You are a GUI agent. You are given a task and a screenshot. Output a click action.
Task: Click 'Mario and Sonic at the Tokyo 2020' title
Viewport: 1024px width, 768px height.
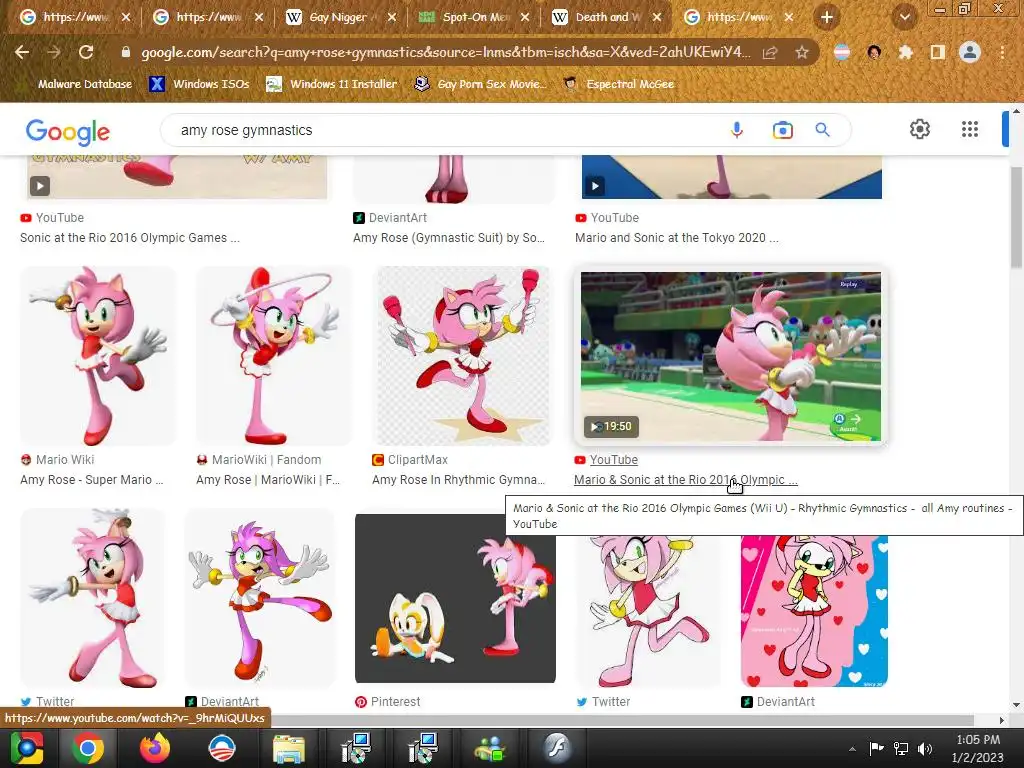coord(677,238)
